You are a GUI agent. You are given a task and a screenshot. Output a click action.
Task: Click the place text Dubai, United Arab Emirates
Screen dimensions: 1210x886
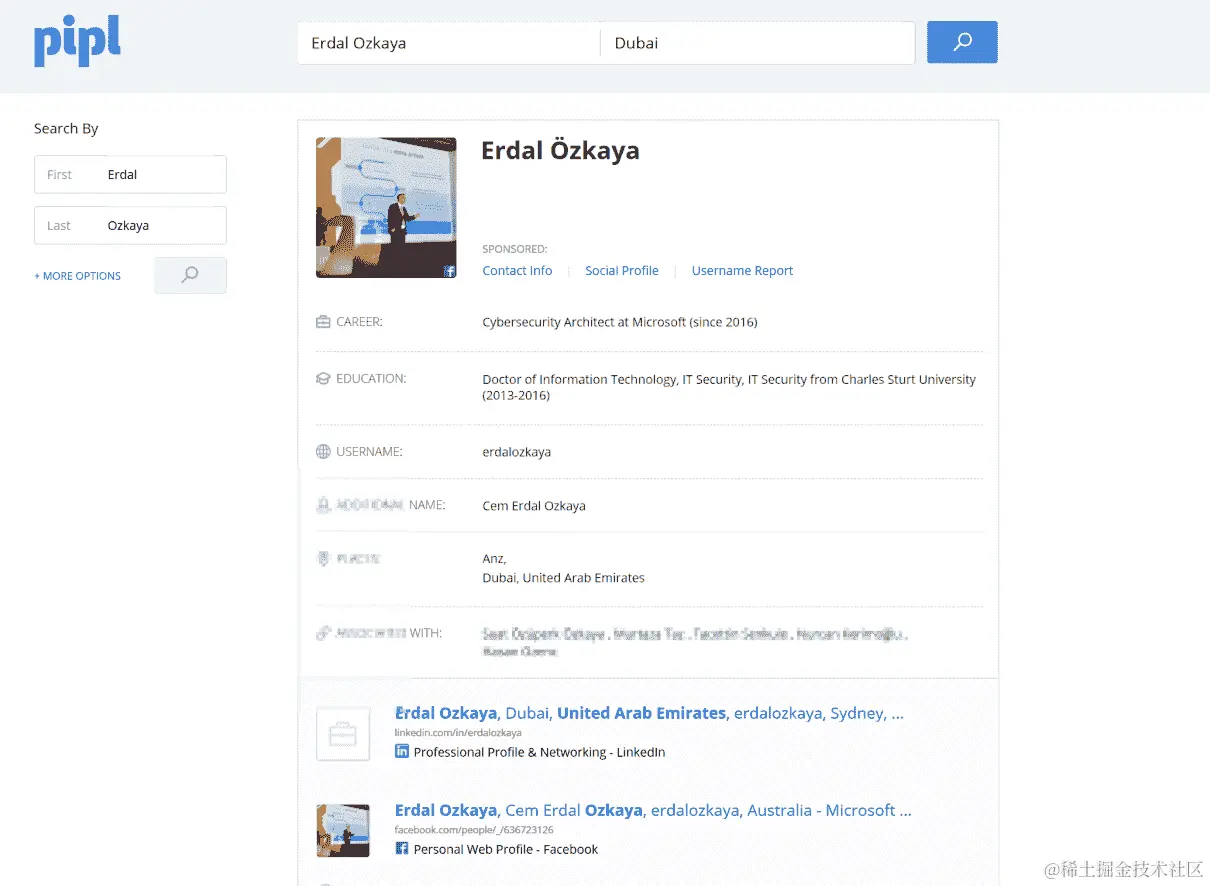point(563,578)
